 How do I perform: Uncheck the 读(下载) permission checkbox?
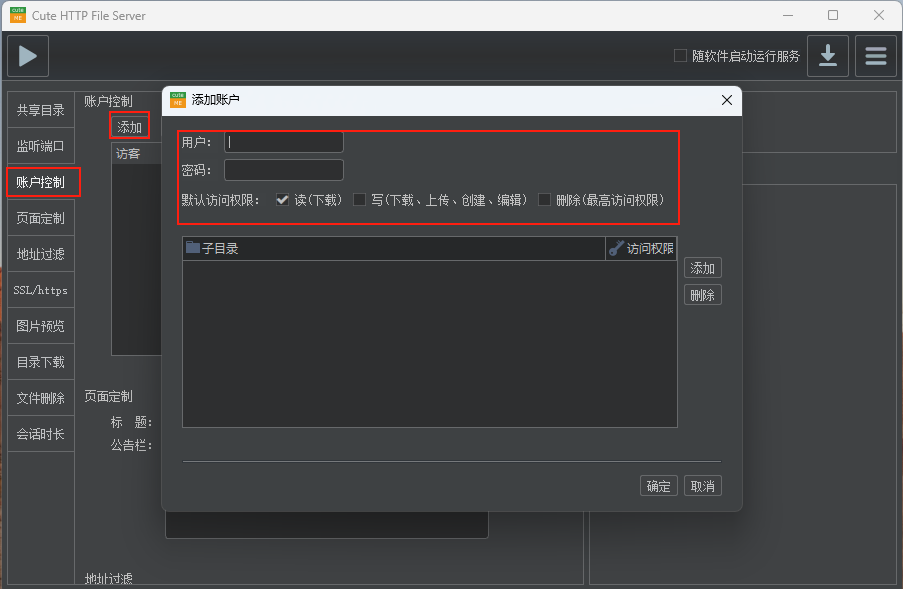coord(282,199)
